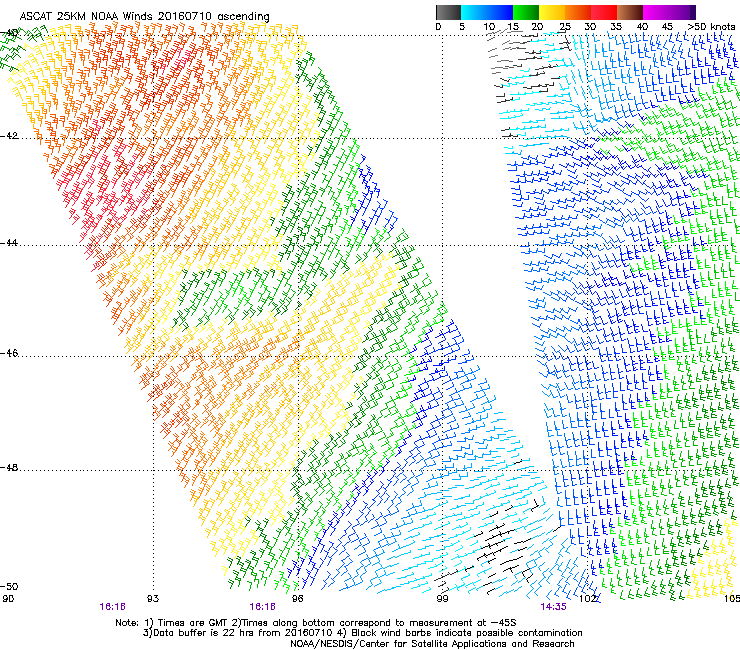Click the 'Data buffer is 22 hrs' note line

click(x=362, y=633)
